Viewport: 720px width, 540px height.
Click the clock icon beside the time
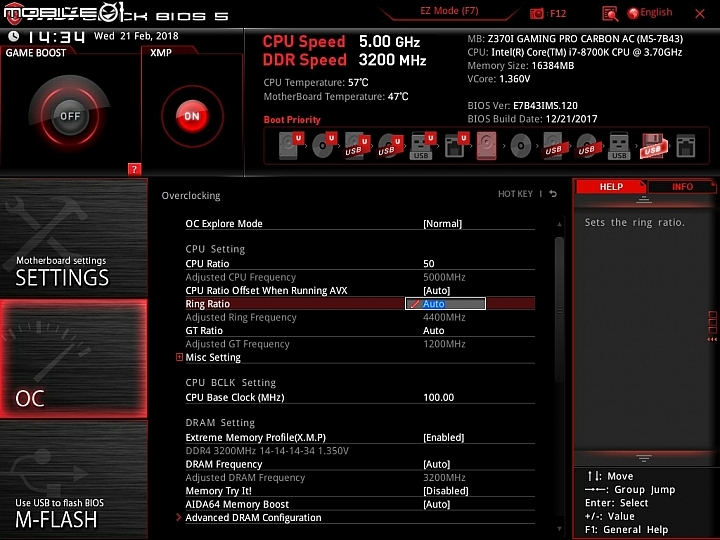pos(14,36)
